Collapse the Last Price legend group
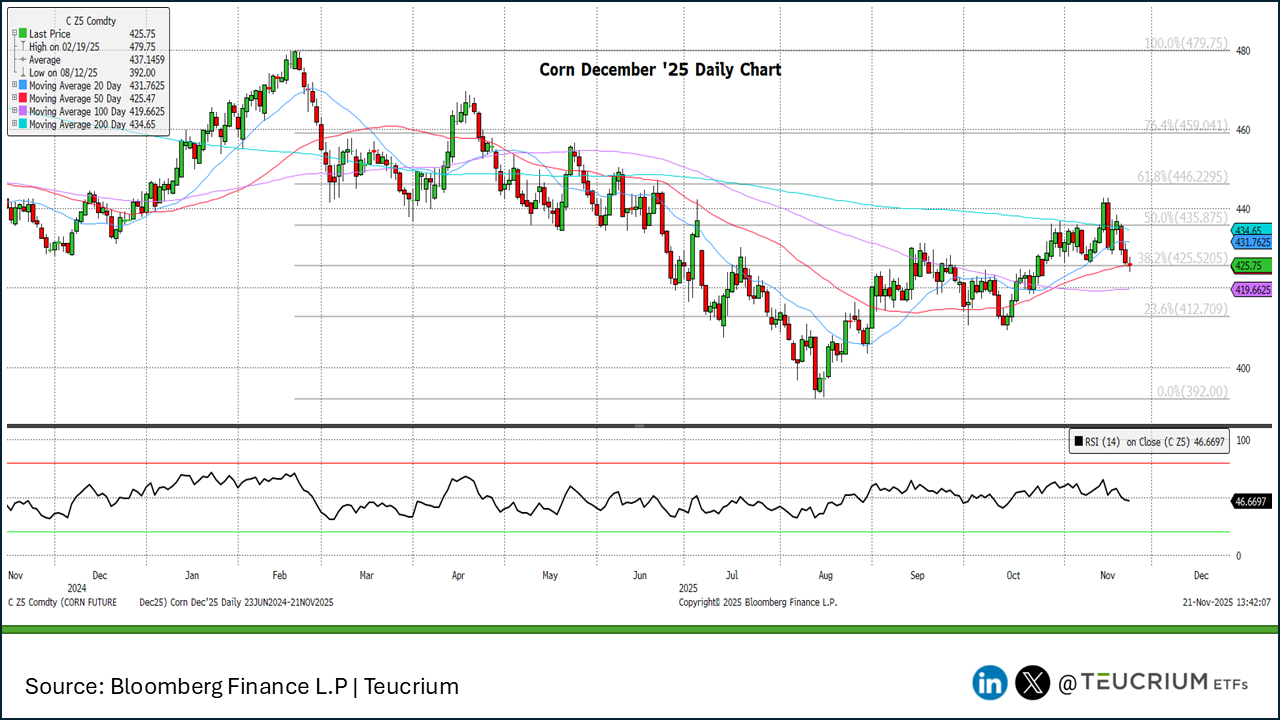The image size is (1280, 720). pos(14,33)
